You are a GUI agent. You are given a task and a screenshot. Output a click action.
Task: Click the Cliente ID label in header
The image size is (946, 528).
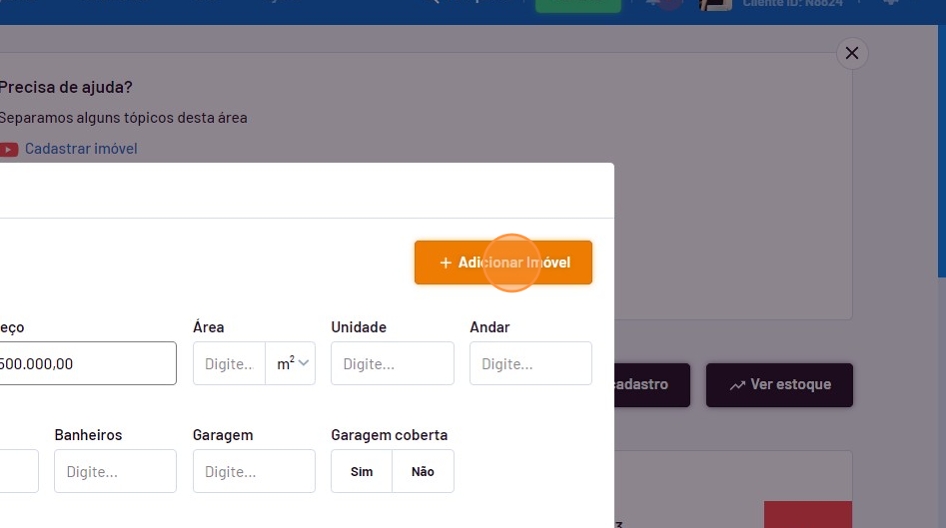[792, 4]
